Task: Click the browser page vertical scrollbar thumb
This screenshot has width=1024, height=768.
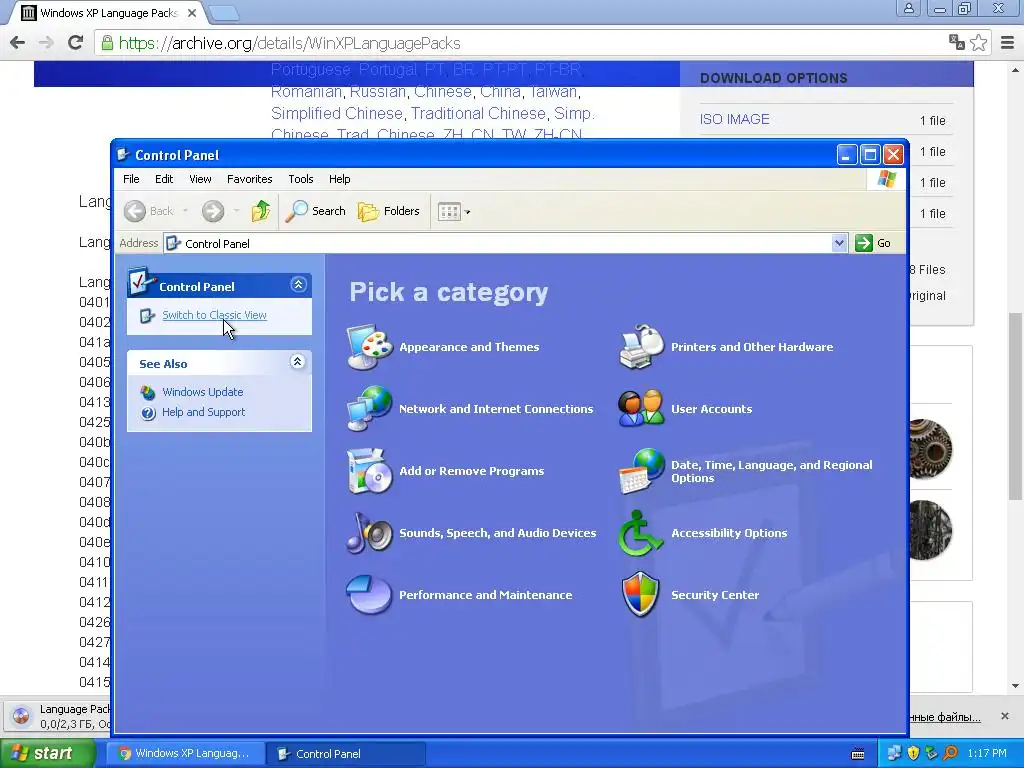Action: click(x=1016, y=406)
